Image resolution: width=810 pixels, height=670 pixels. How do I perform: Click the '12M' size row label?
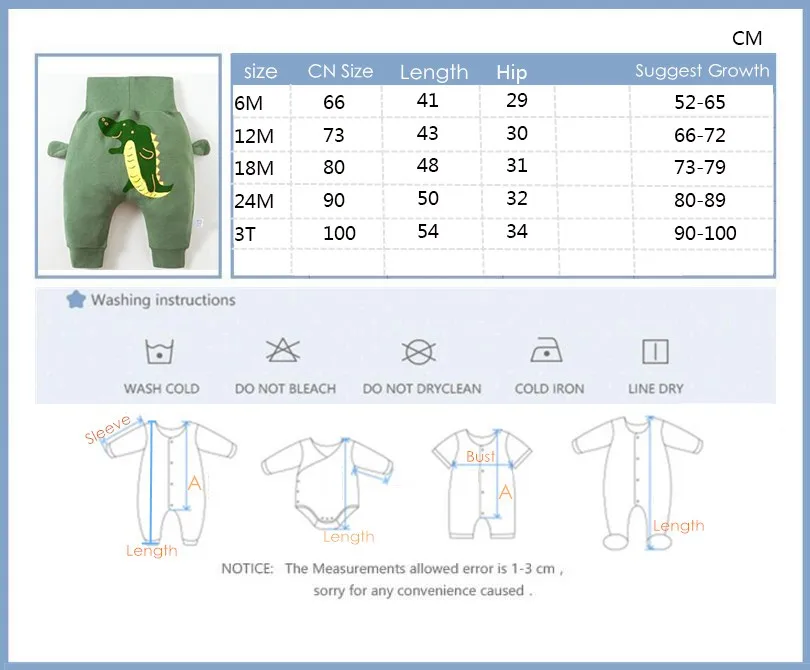(x=254, y=136)
